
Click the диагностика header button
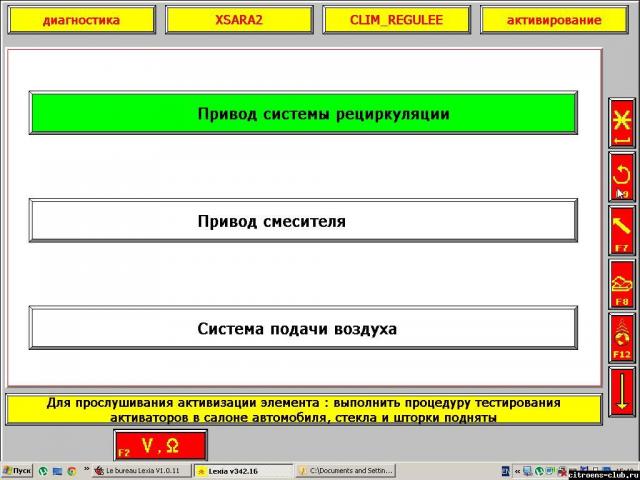coord(82,20)
